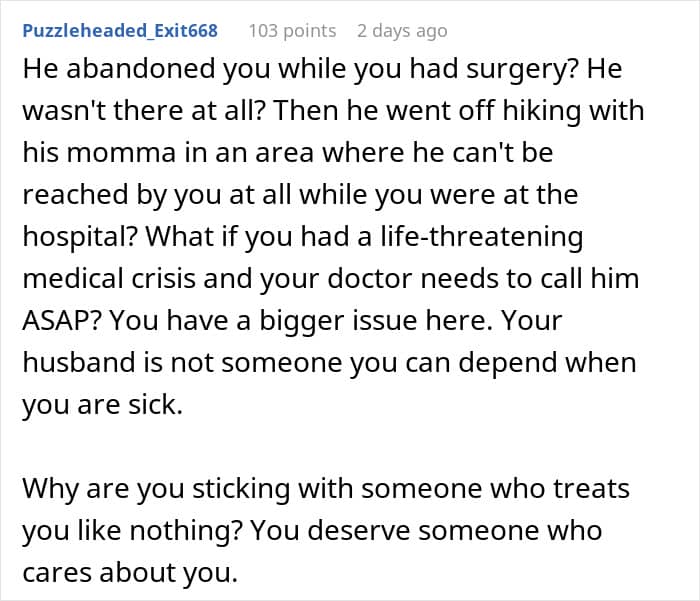
Task: Click the words "his momma"
Action: click(100, 153)
